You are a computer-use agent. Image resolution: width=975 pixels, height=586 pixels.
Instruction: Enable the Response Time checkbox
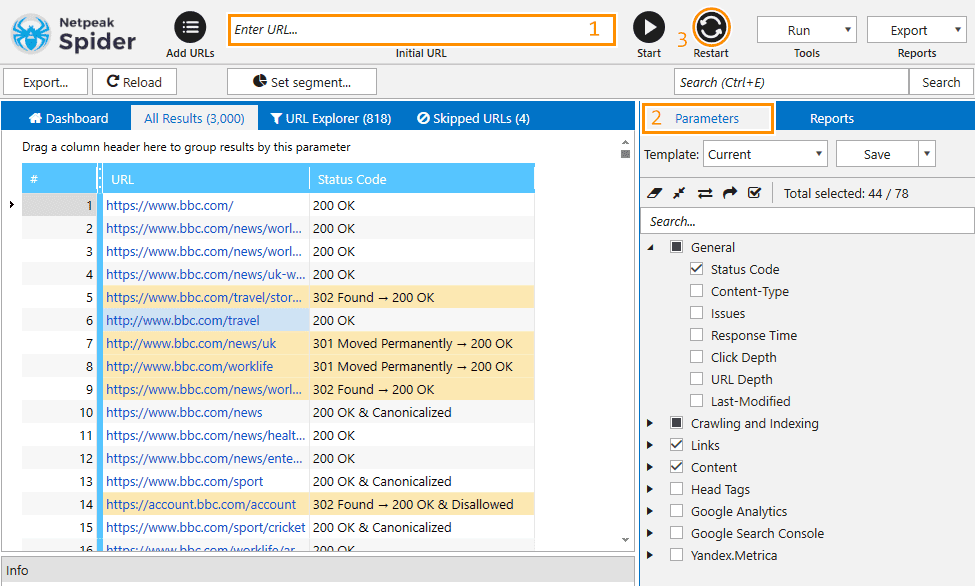point(696,335)
